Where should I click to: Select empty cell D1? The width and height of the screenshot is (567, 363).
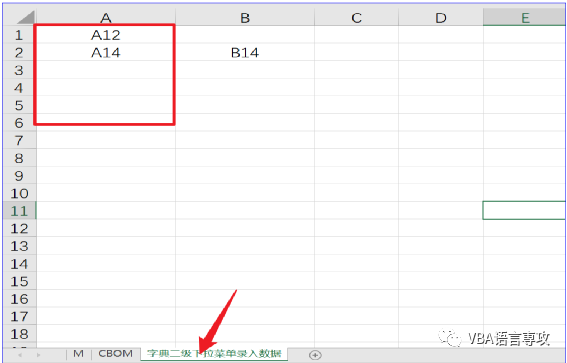tap(441, 35)
